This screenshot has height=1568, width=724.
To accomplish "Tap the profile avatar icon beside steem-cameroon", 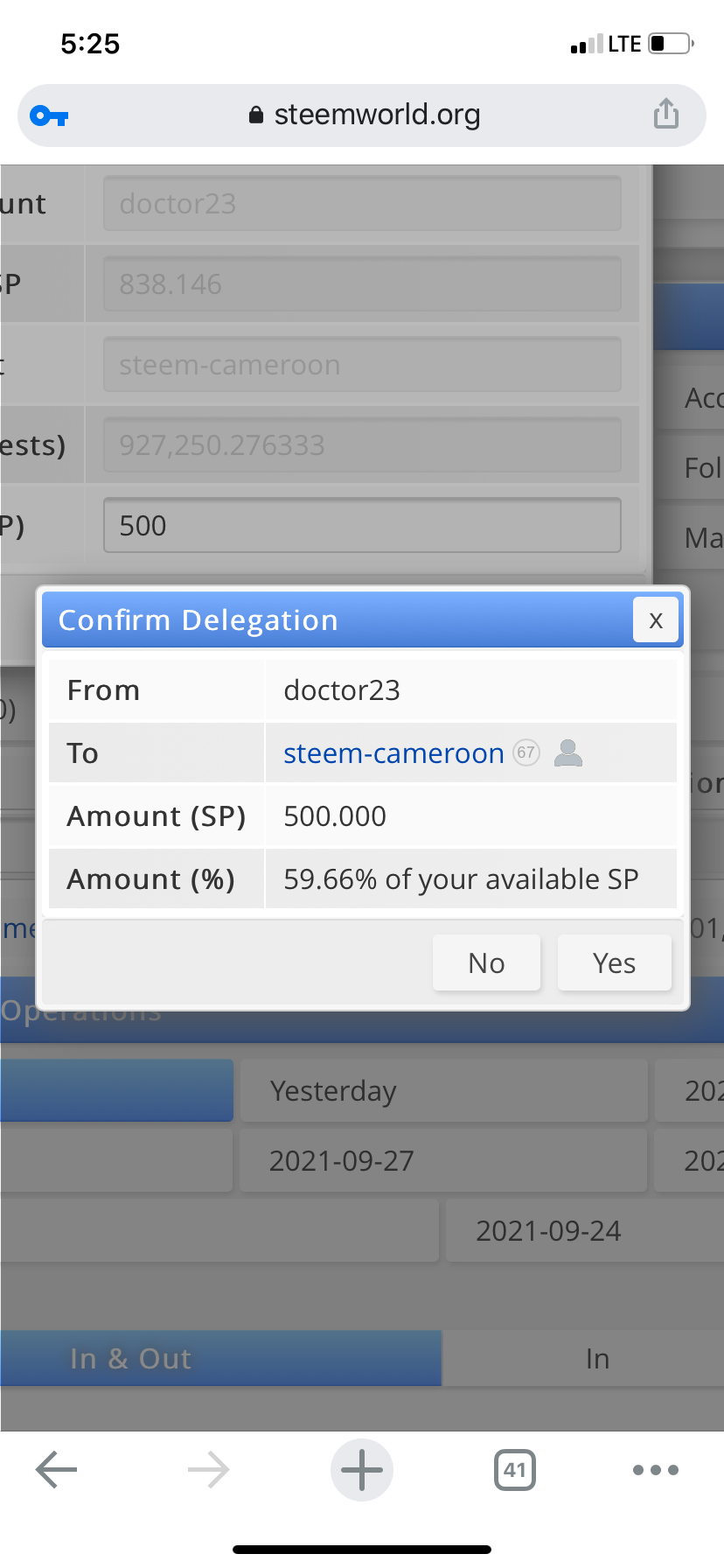I will click(568, 752).
